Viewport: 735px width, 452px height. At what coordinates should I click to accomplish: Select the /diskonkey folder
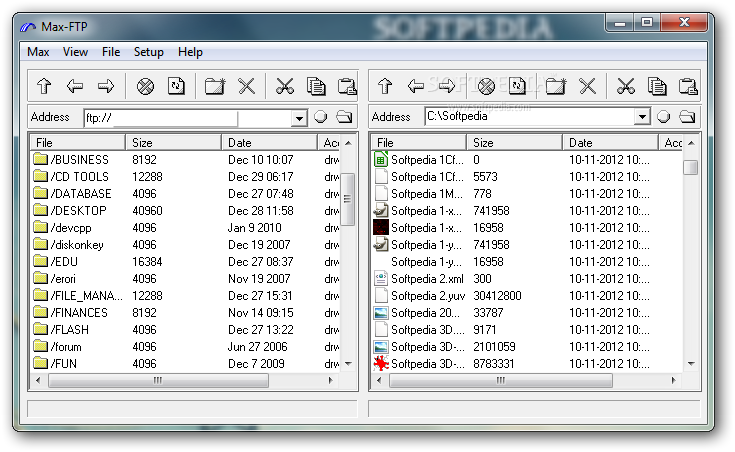coord(69,245)
